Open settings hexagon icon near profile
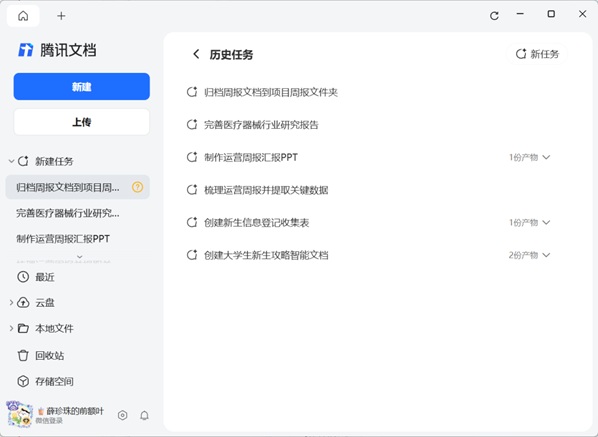598x437 pixels. click(x=122, y=415)
